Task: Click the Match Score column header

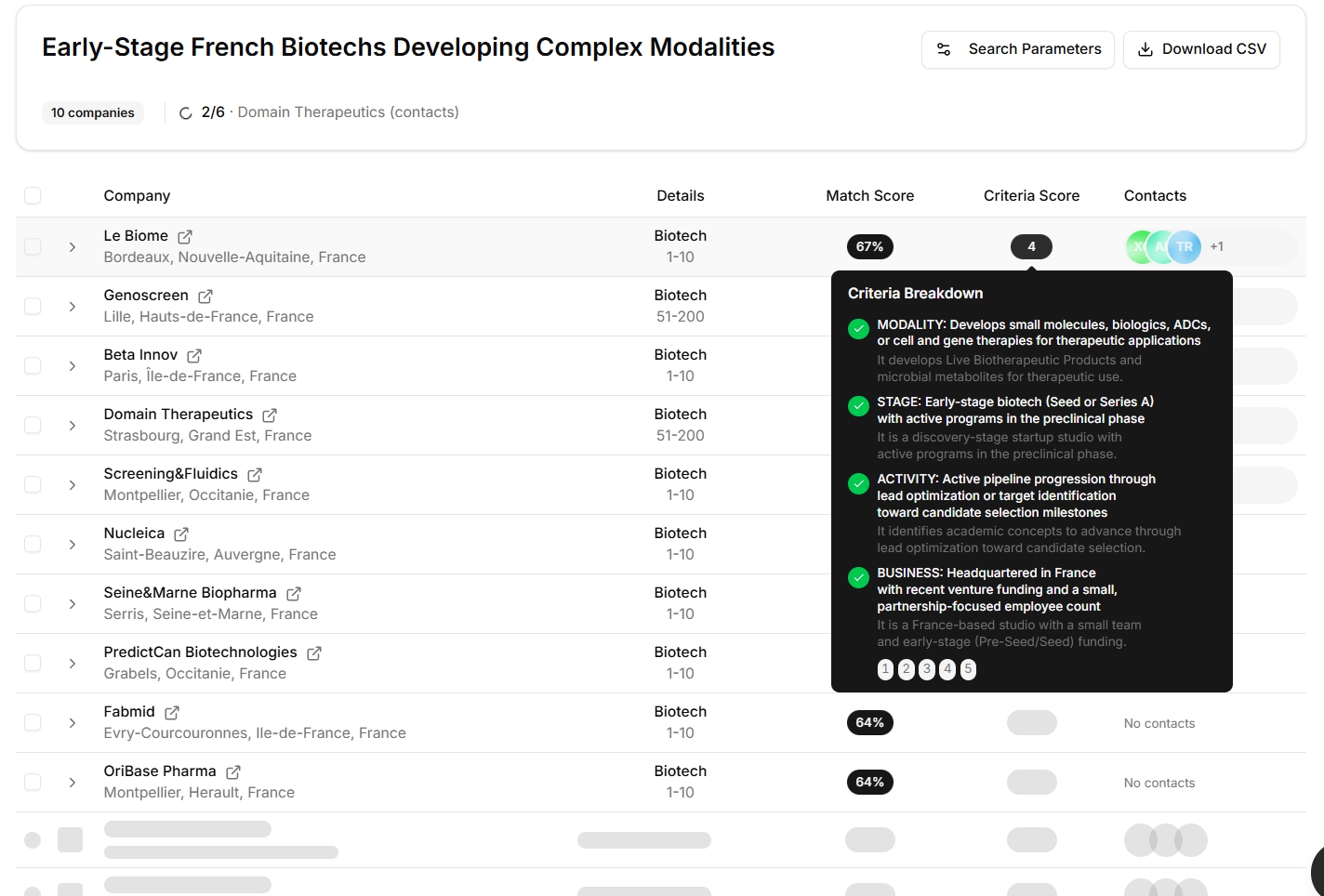Action: 869,195
